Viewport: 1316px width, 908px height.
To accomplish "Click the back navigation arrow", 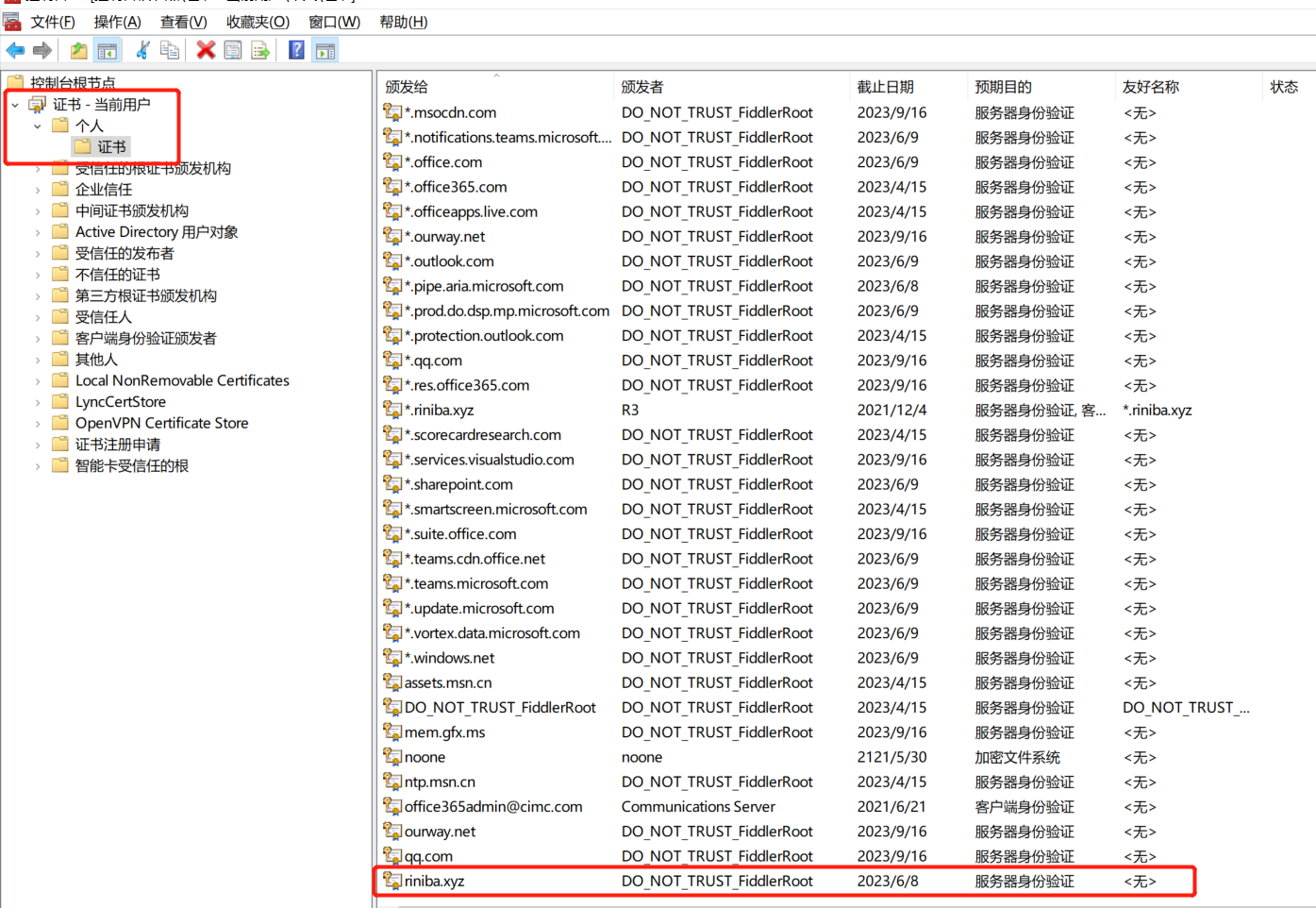I will click(x=15, y=50).
